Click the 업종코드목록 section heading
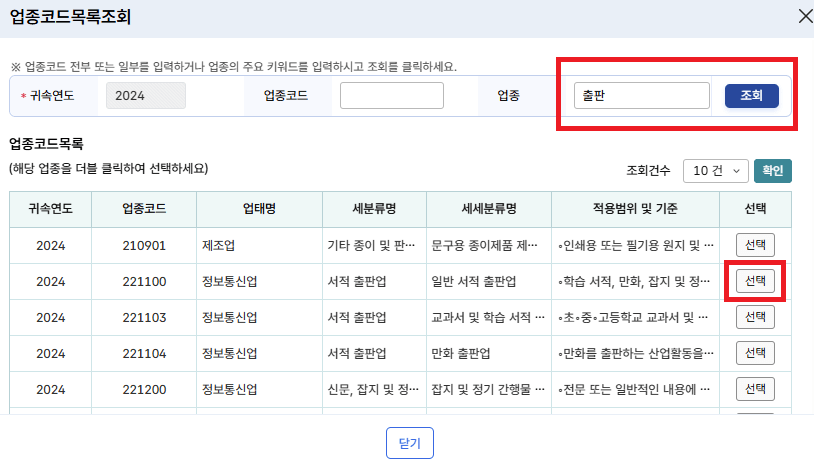 click(46, 144)
